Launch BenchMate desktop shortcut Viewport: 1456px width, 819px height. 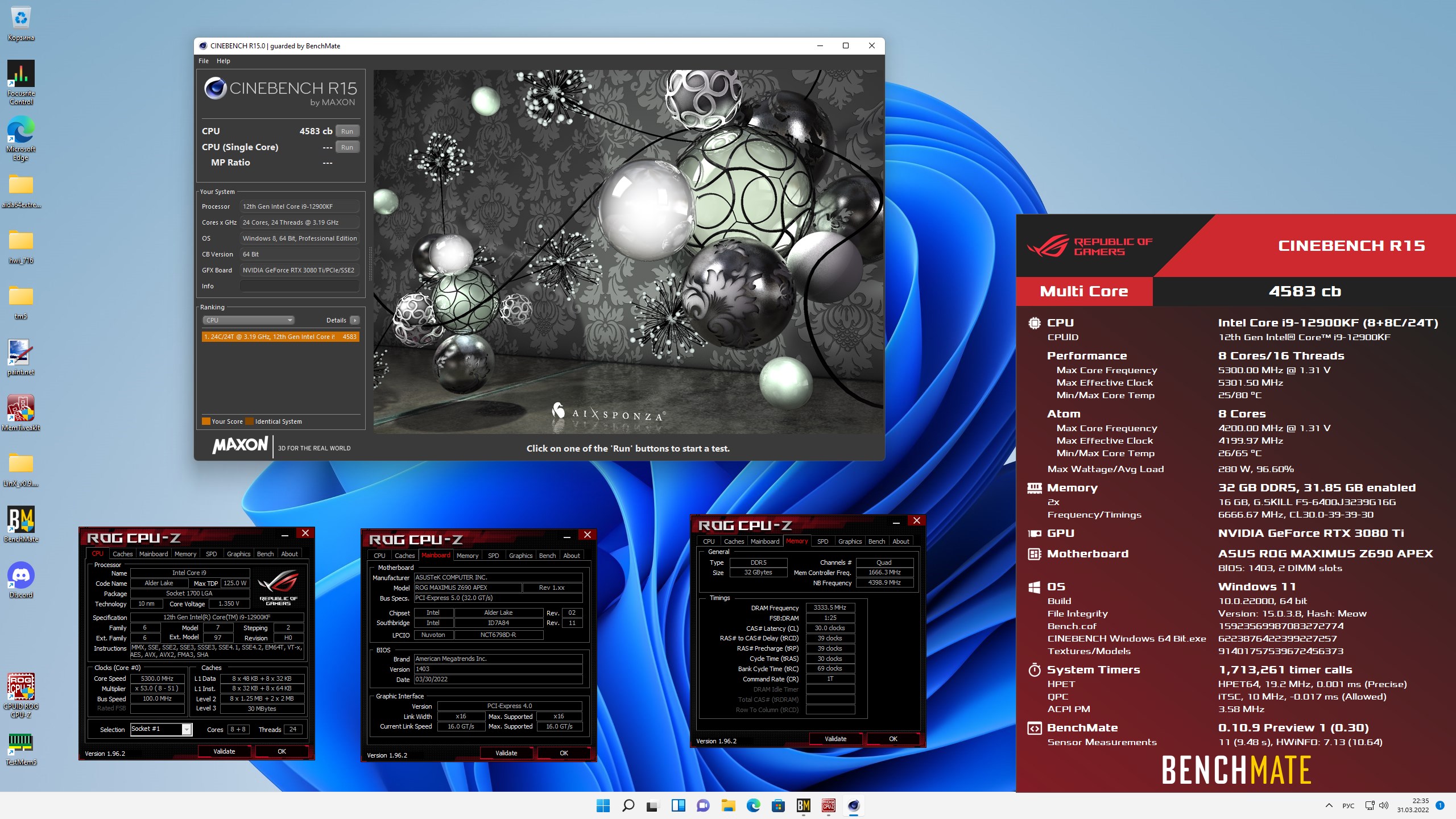(21, 524)
